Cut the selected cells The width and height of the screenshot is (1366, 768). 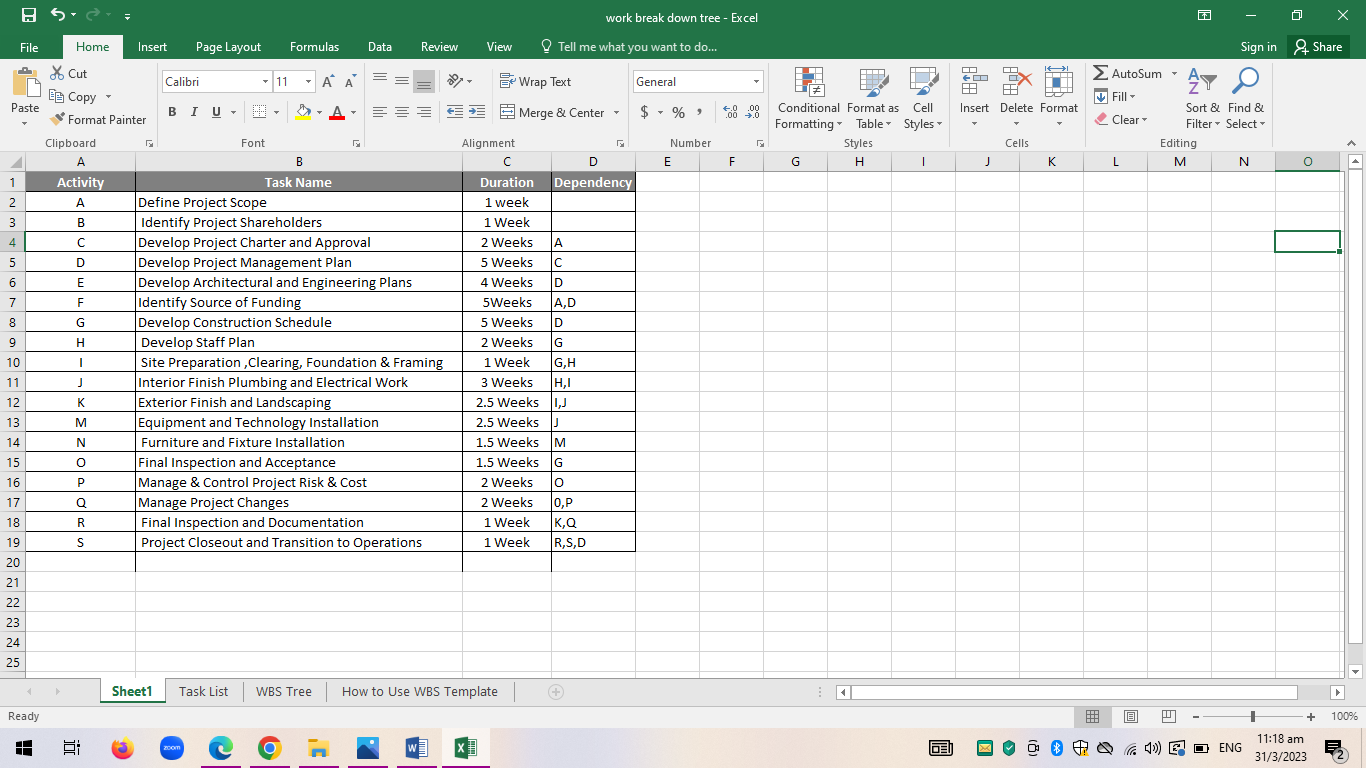(69, 74)
